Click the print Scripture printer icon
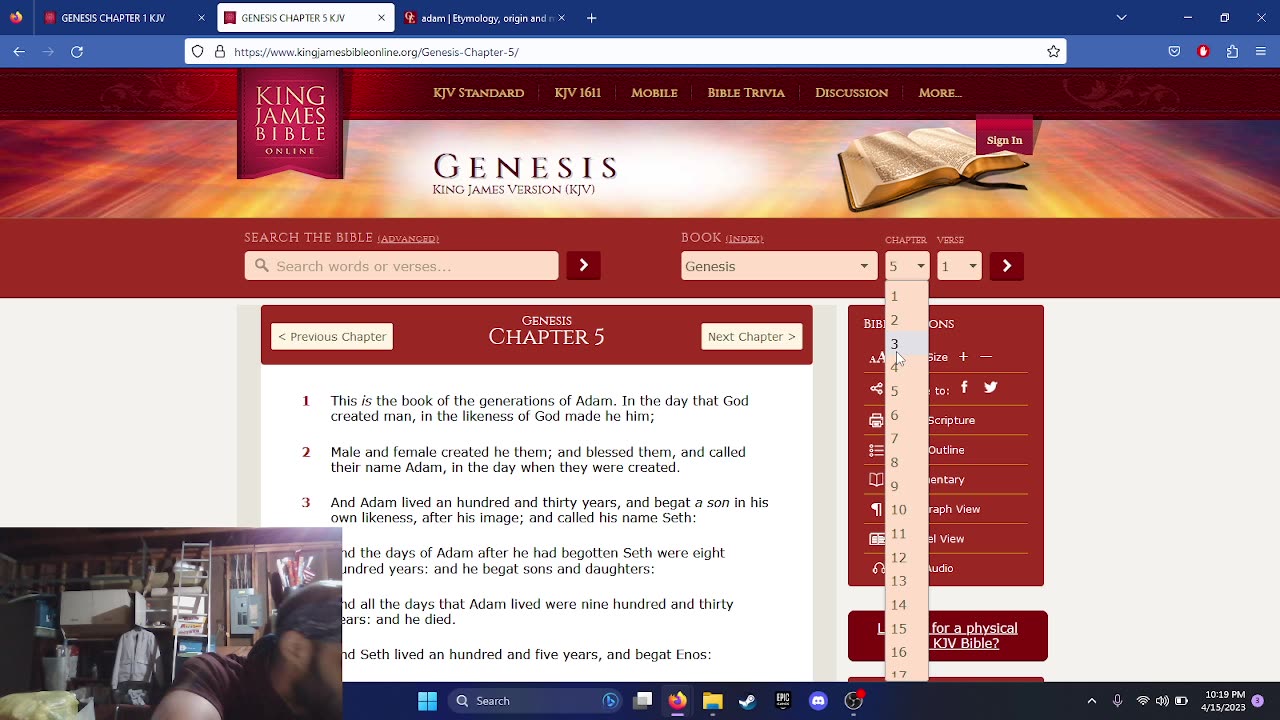The width and height of the screenshot is (1280, 720). pyautogui.click(x=876, y=420)
